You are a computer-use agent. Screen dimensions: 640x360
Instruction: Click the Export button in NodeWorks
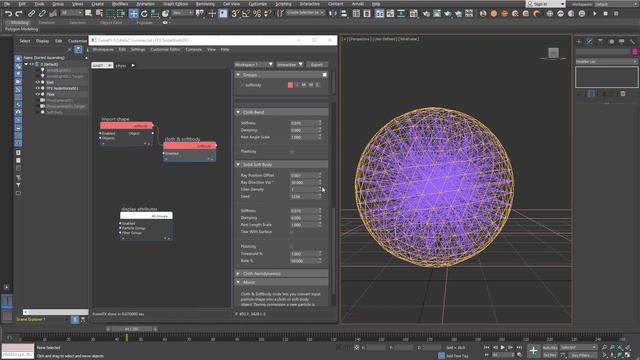point(317,64)
